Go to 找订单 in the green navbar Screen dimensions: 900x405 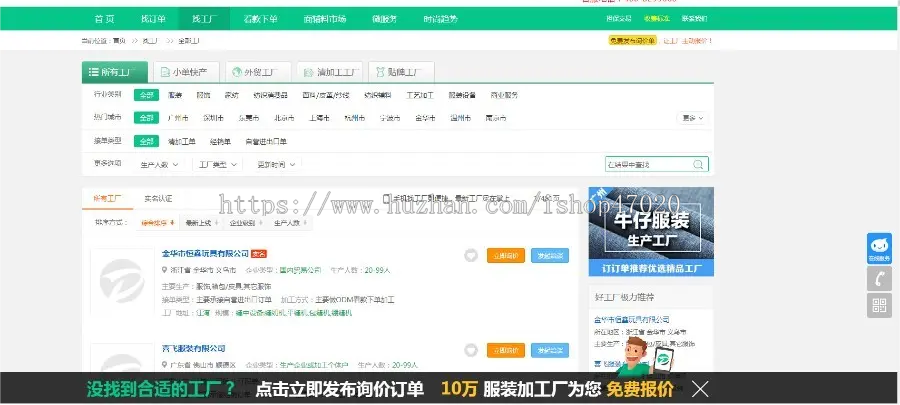pos(153,19)
